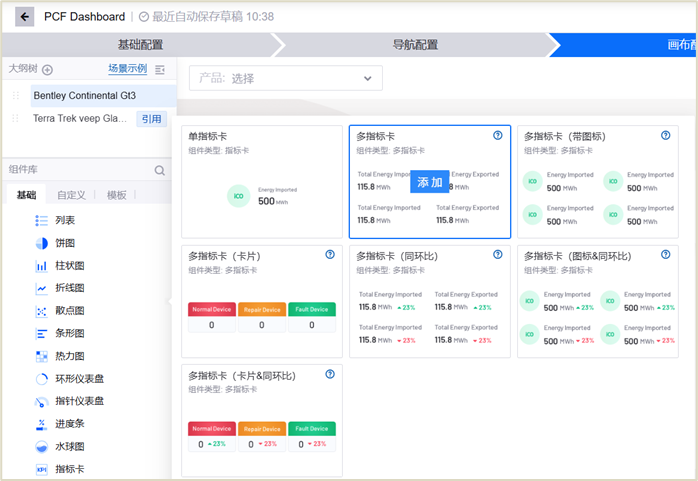The width and height of the screenshot is (698, 481).
Task: Select the 水球图 liquid fill component
Action: point(68,446)
